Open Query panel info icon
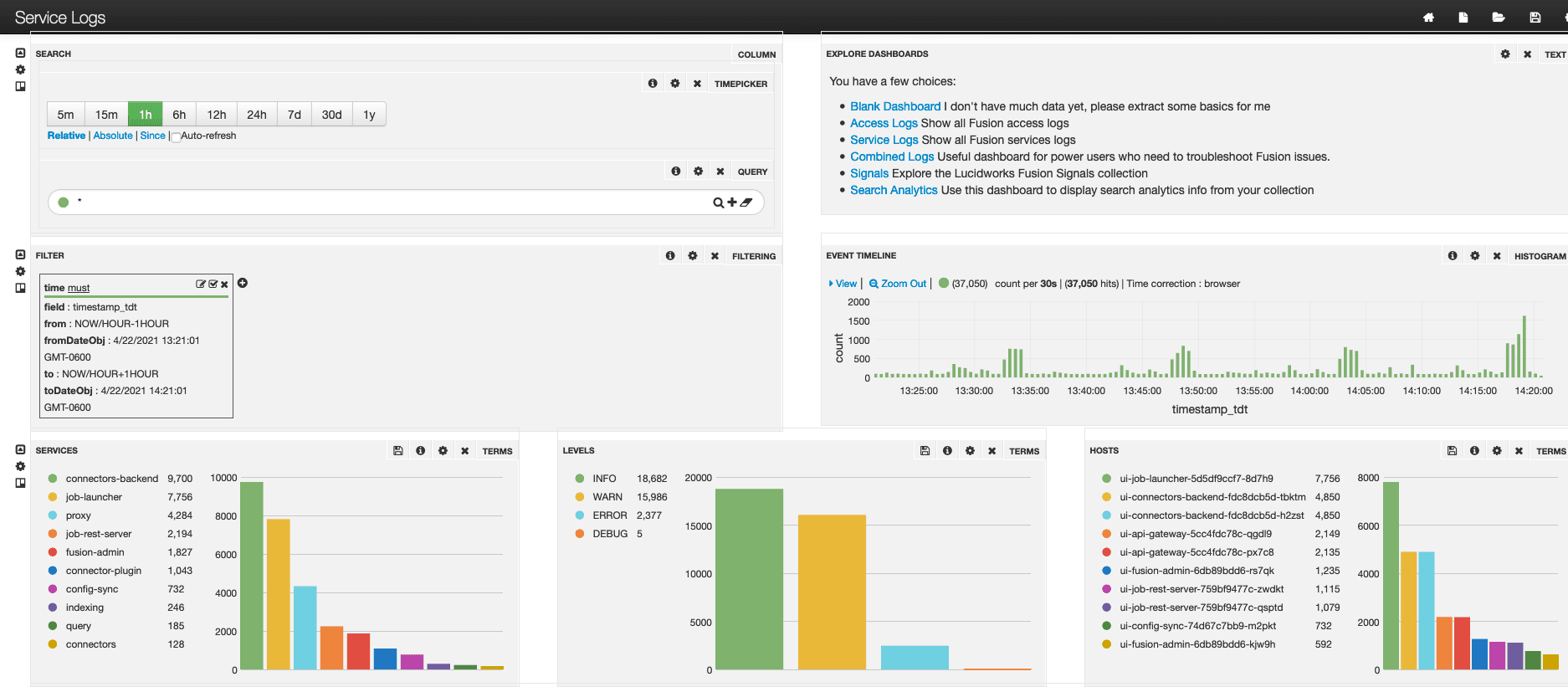Screen dimensions: 1568x687 pos(676,172)
